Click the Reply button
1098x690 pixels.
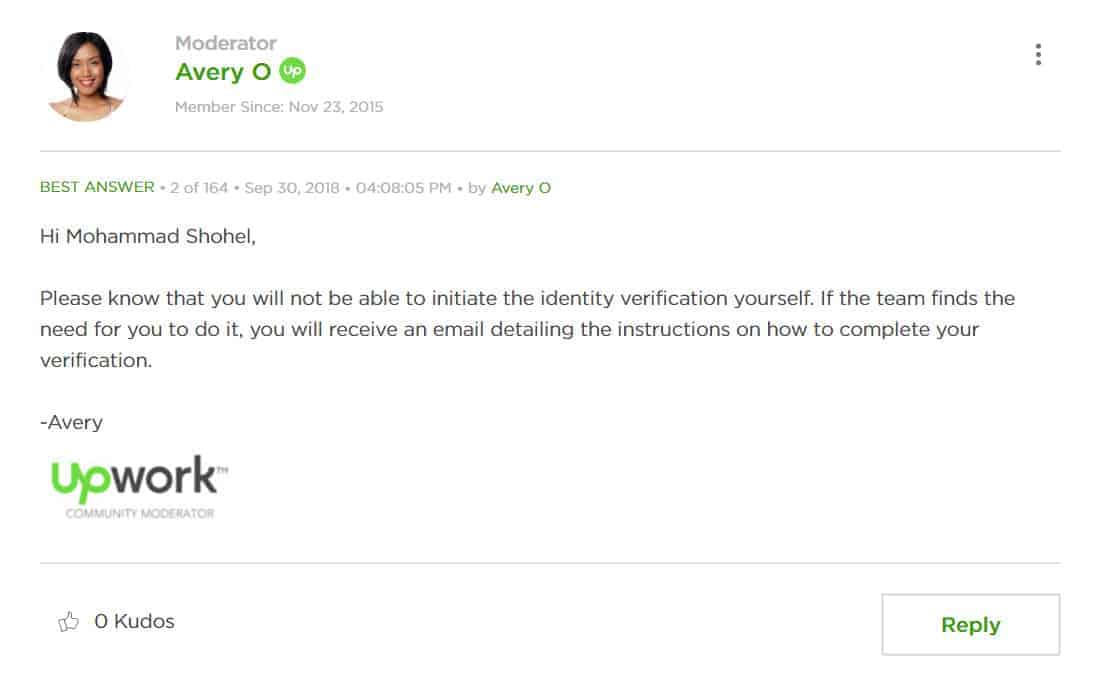tap(971, 624)
